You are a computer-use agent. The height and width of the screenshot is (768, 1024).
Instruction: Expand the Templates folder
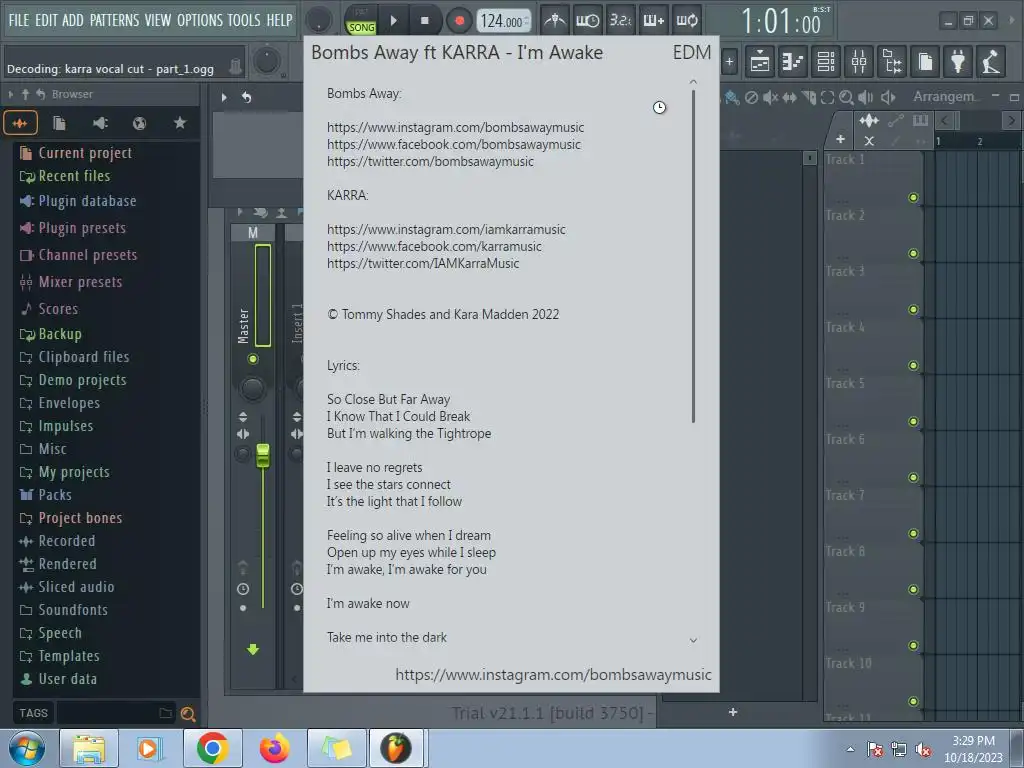[x=59, y=656]
